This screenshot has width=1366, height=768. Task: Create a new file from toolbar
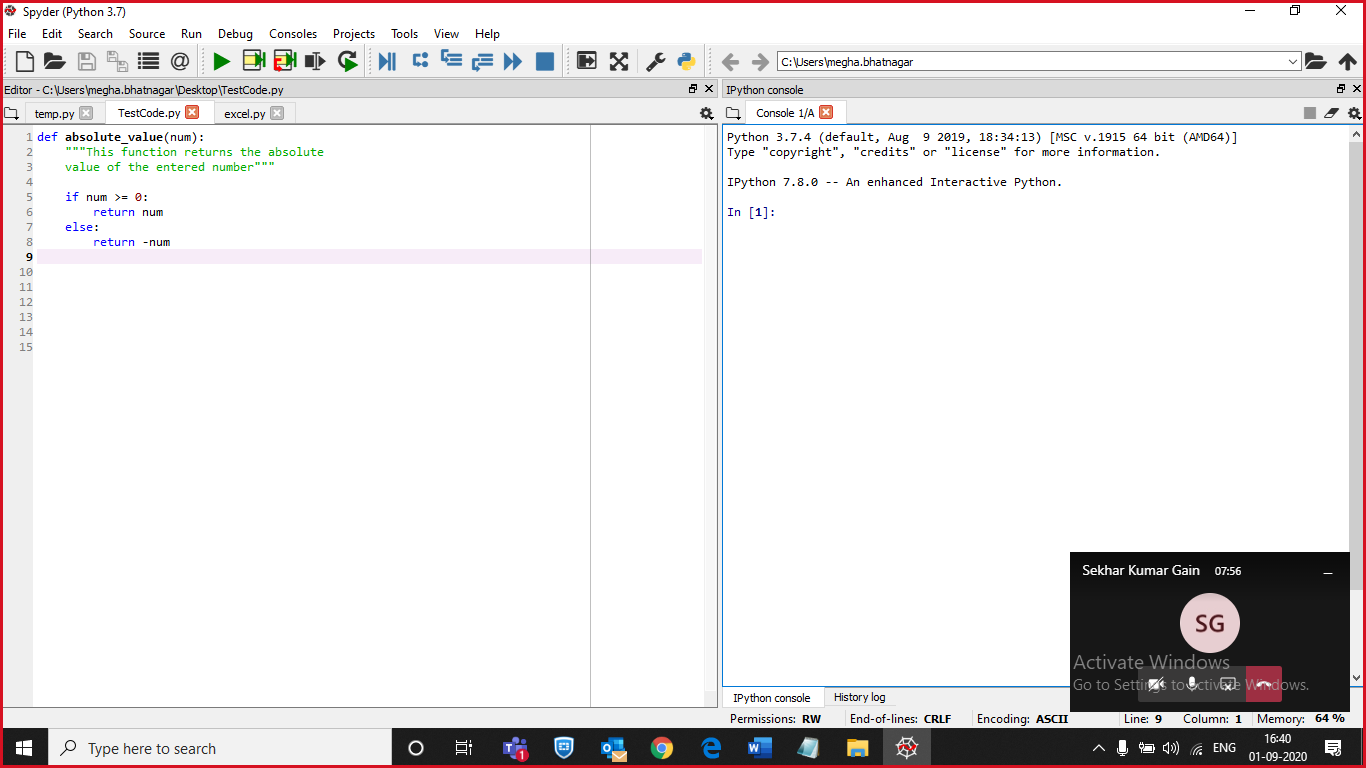tap(24, 62)
